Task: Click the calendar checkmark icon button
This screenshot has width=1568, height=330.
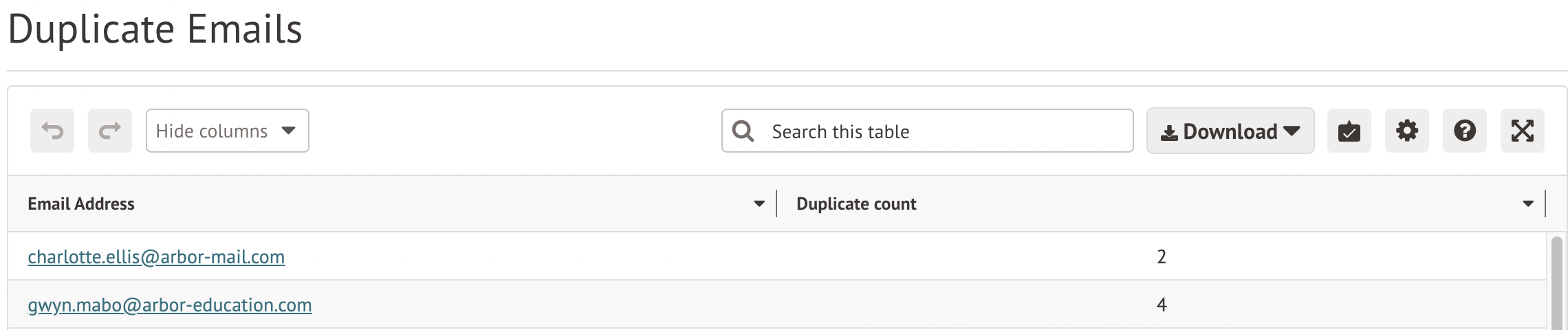Action: [x=1349, y=131]
